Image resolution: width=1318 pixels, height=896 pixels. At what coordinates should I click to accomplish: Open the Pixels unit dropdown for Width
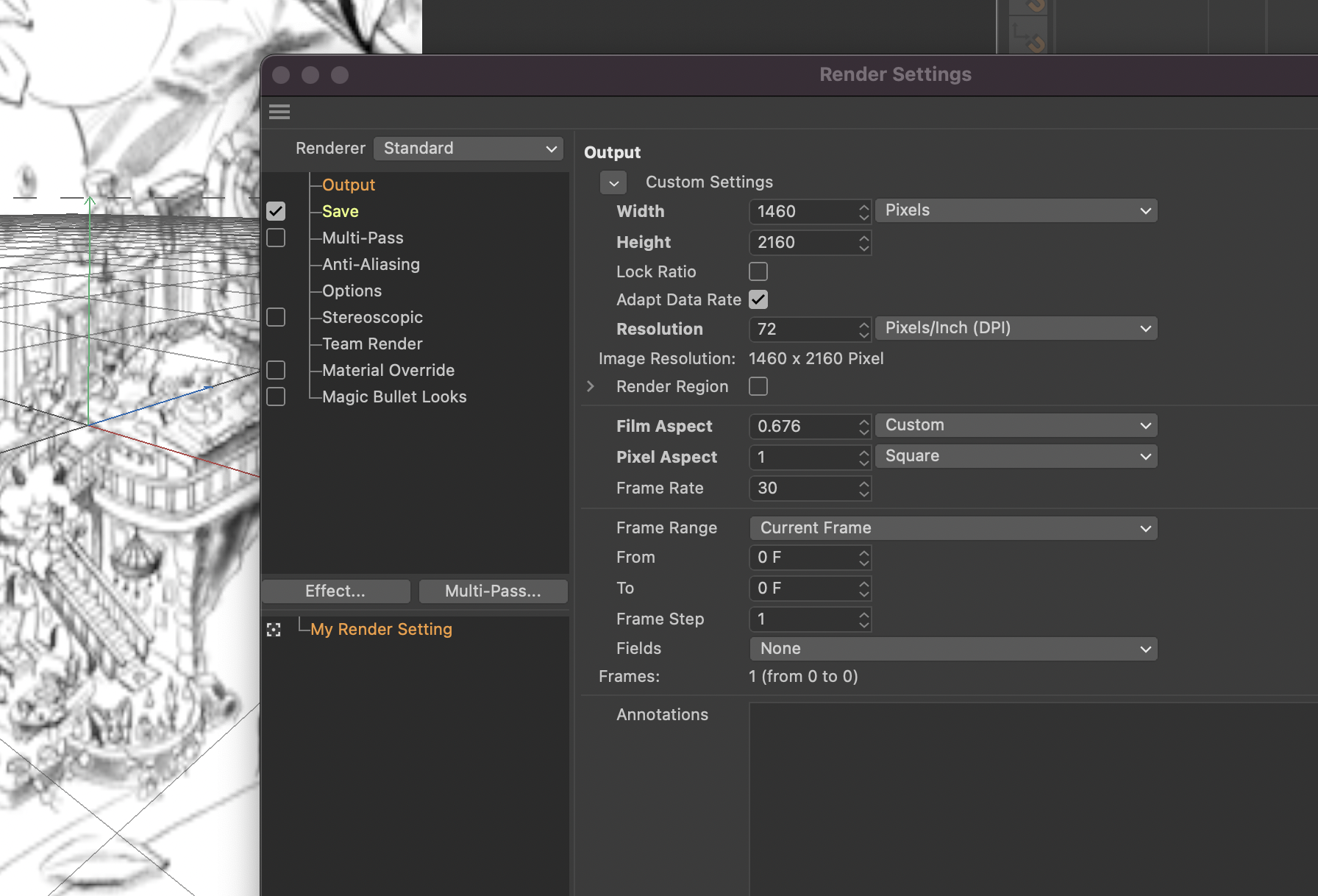[1016, 211]
